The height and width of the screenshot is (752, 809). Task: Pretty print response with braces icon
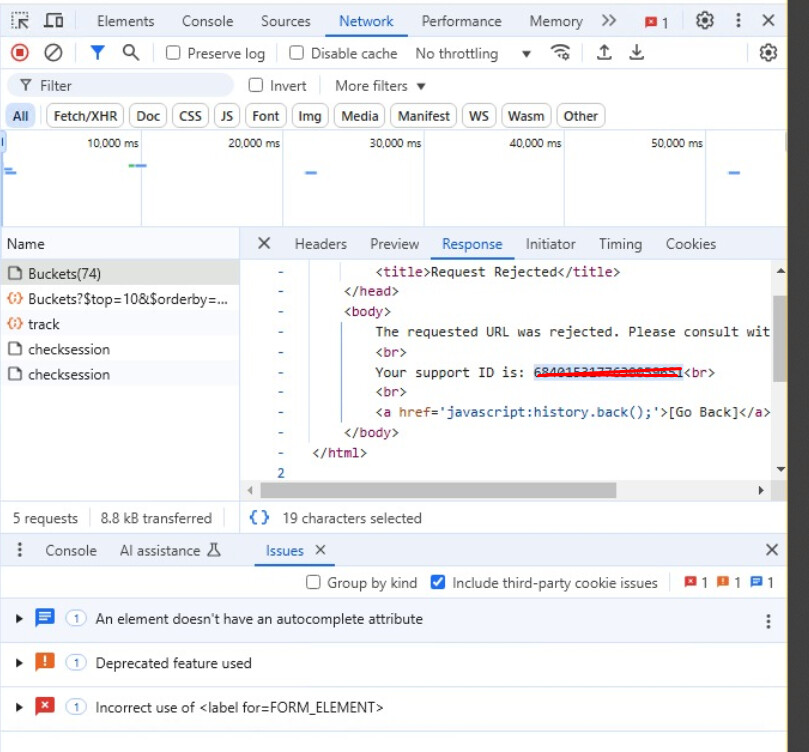pyautogui.click(x=259, y=517)
